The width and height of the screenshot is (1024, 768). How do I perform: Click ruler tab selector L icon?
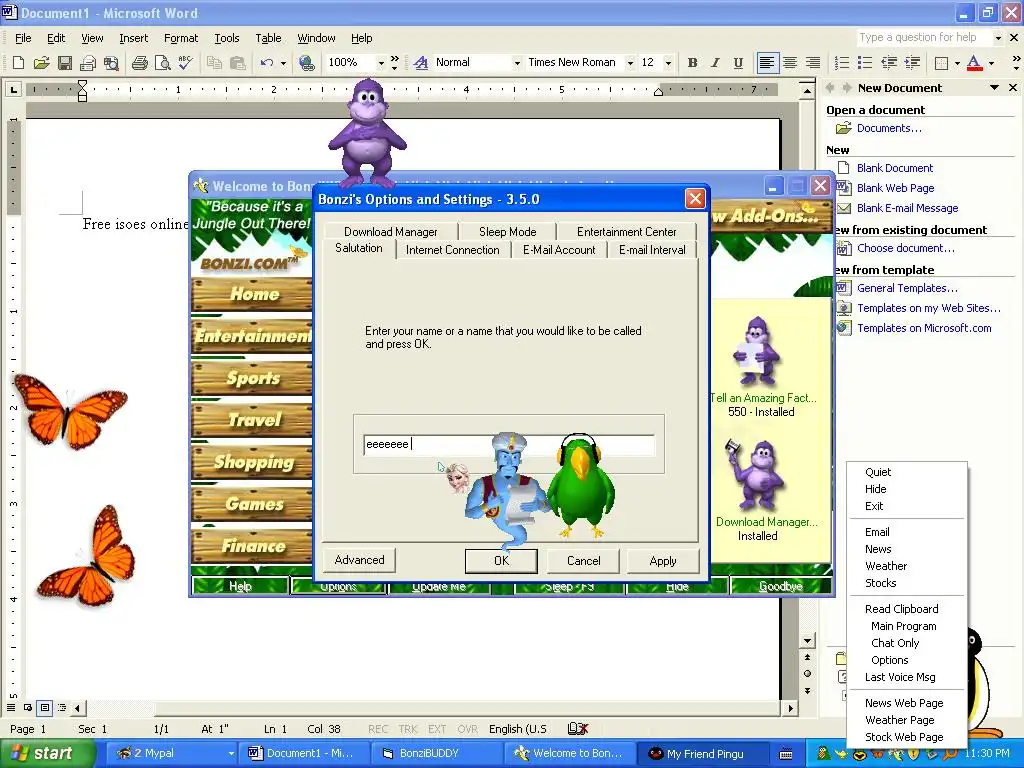14,89
